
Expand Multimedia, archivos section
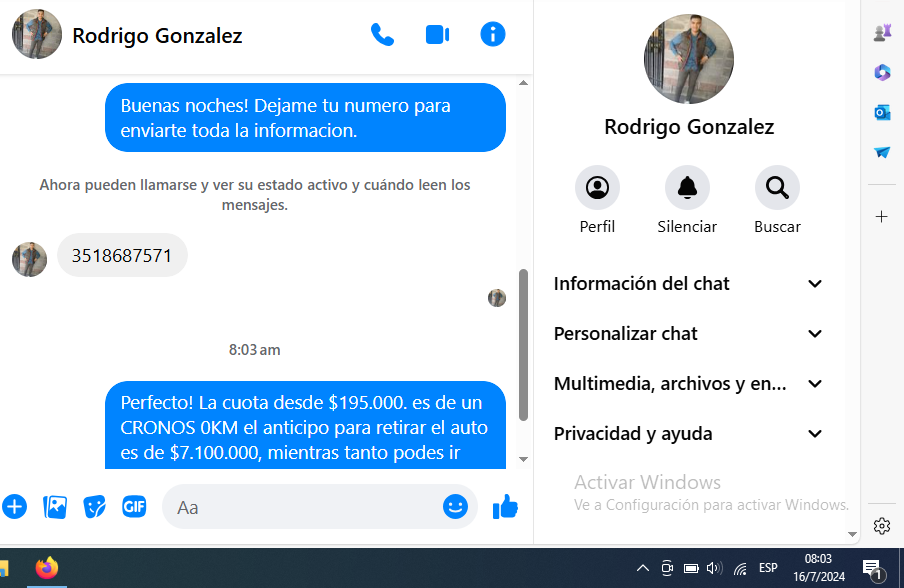click(688, 384)
